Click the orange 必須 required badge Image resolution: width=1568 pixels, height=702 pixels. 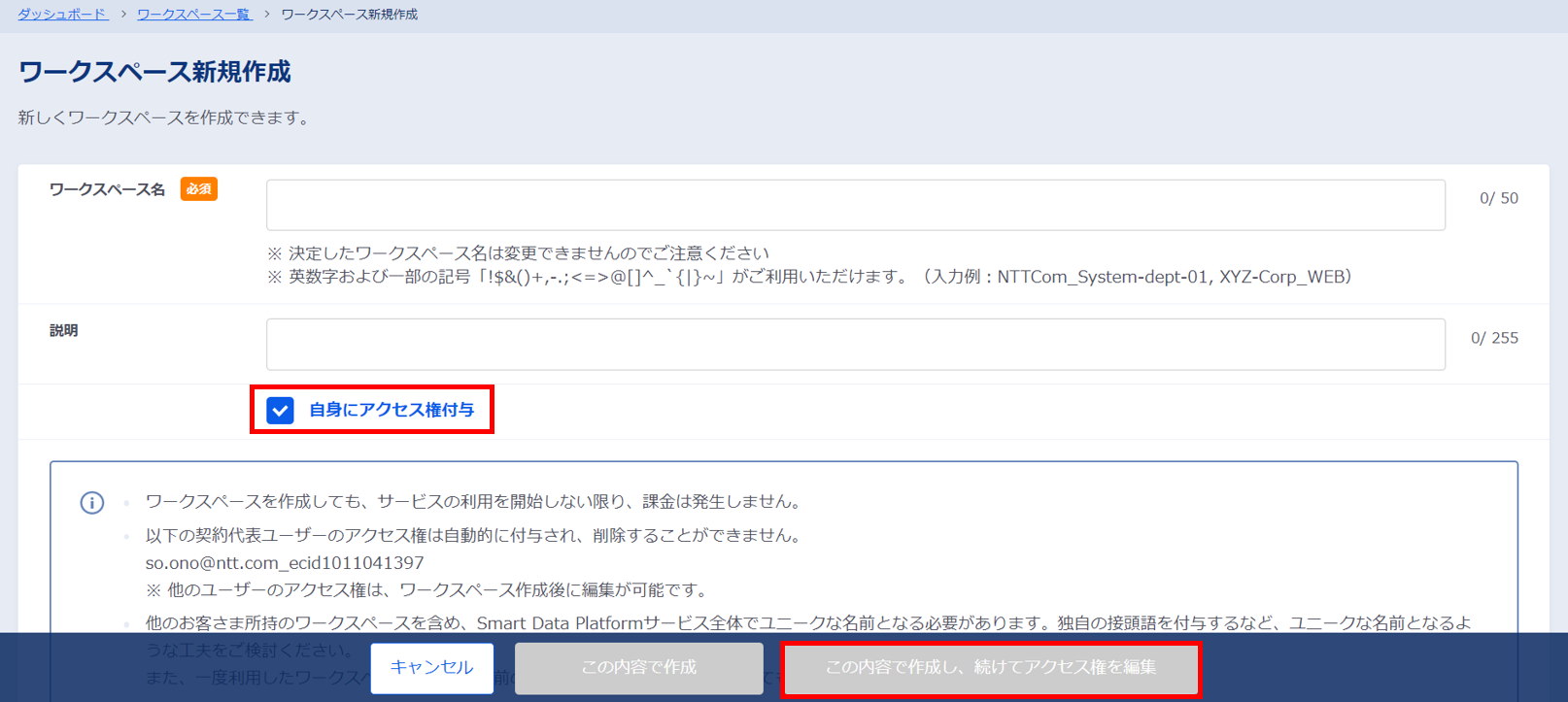199,189
